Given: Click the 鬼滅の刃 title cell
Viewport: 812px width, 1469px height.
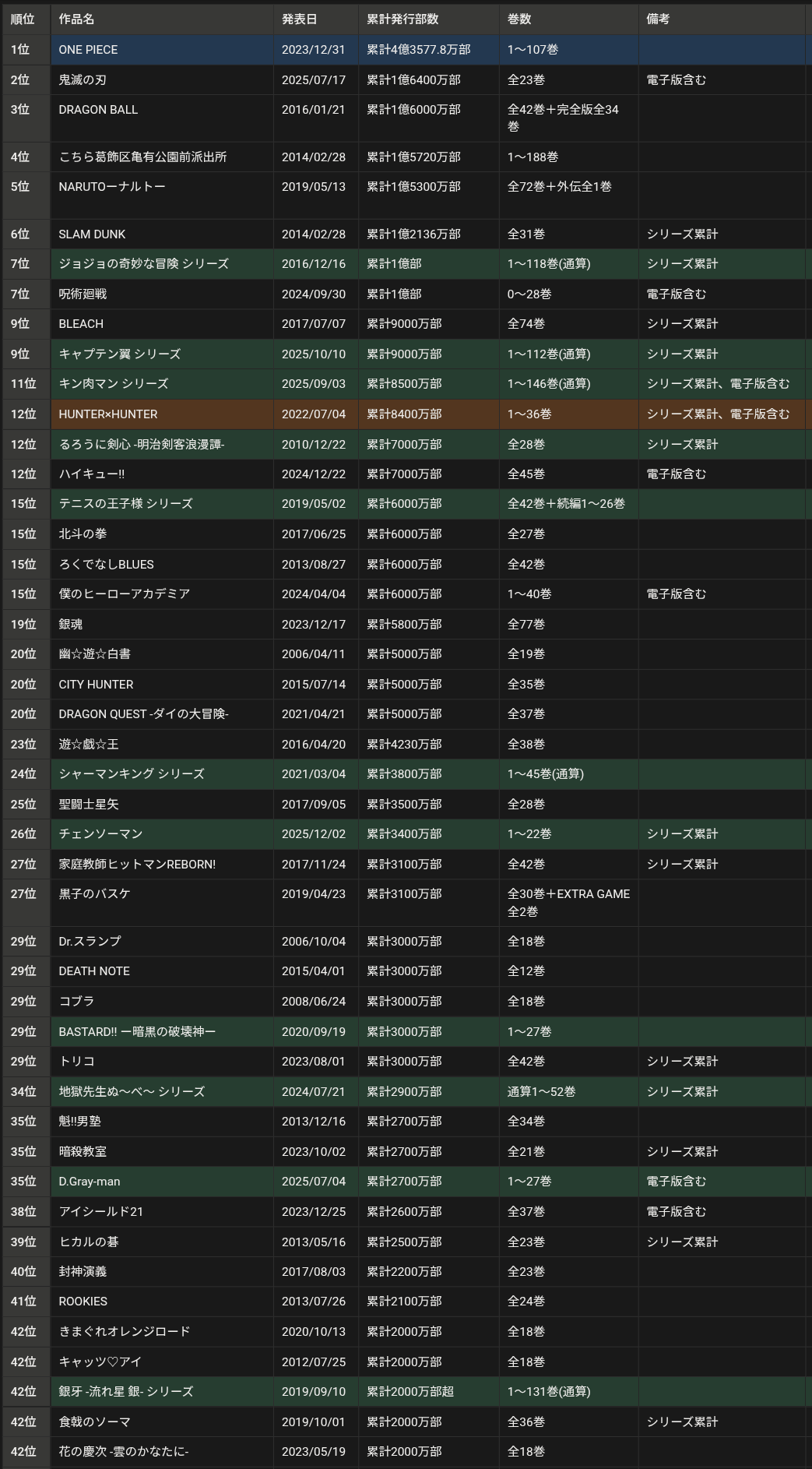Looking at the screenshot, I should [162, 79].
